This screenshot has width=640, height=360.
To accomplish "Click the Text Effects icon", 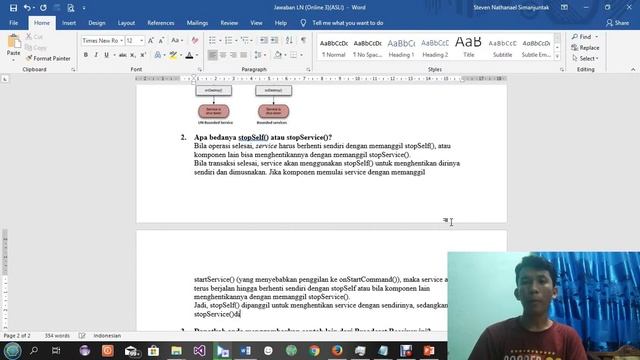I will tap(158, 55).
